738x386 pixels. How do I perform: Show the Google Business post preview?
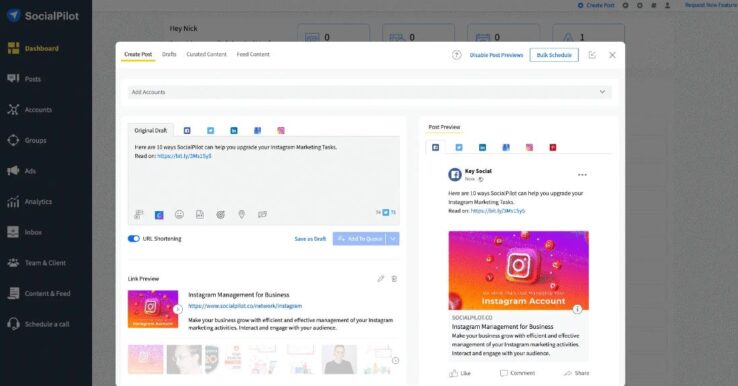(x=506, y=147)
